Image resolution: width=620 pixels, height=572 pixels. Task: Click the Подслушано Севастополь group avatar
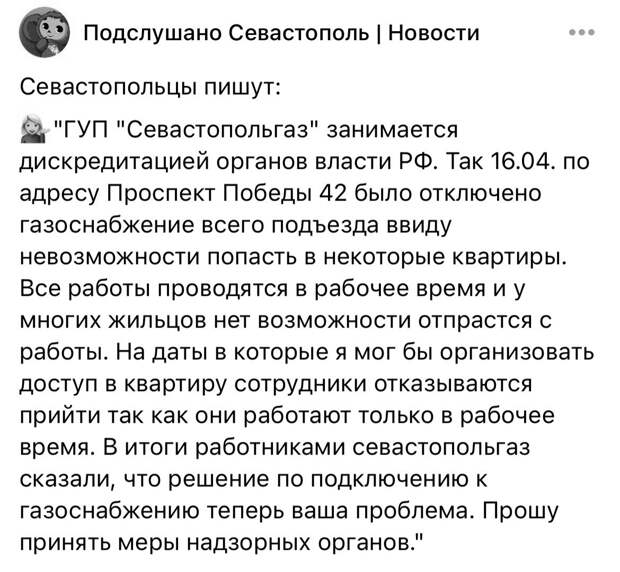point(42,33)
